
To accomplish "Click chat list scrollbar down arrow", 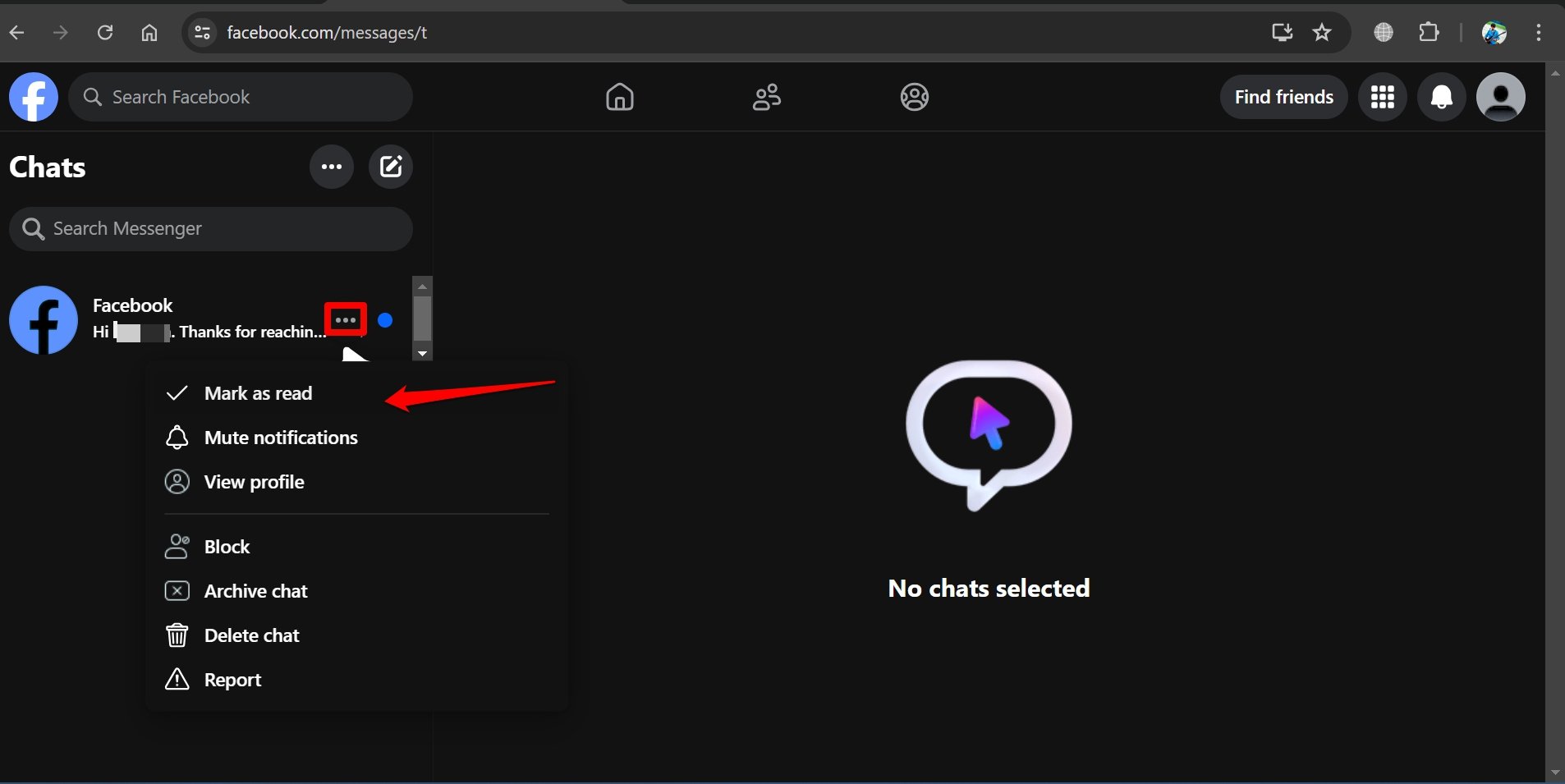I will coord(422,354).
